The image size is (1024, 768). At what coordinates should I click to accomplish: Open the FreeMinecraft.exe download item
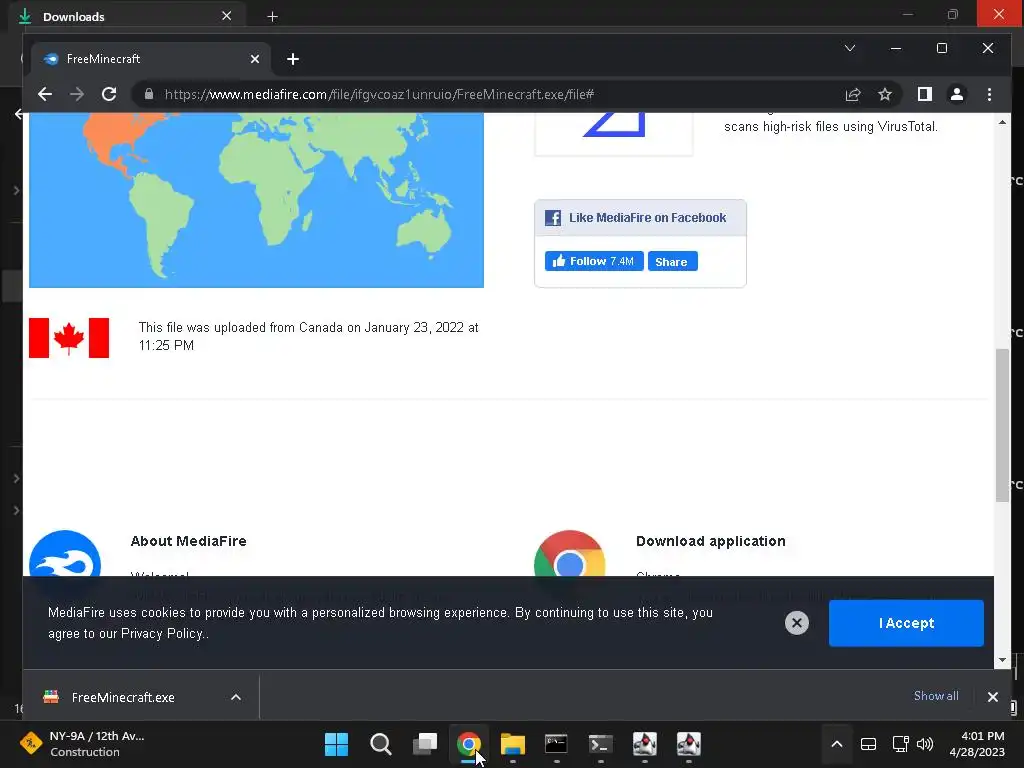(x=124, y=697)
